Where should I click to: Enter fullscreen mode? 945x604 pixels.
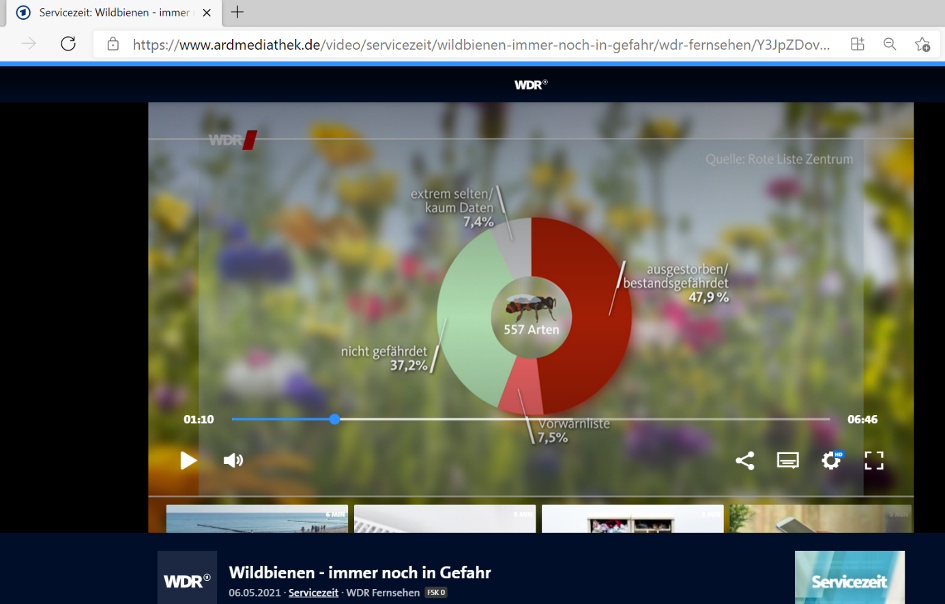(x=874, y=461)
